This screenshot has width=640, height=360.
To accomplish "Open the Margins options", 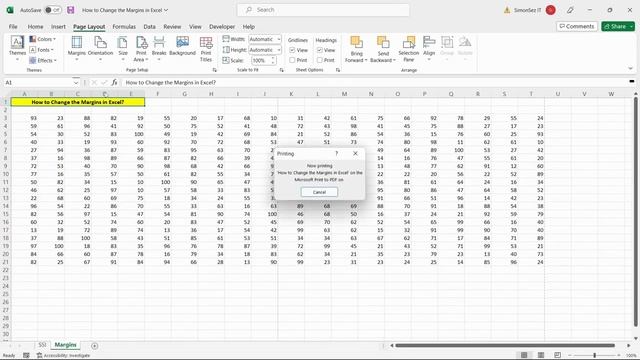I will (76, 49).
